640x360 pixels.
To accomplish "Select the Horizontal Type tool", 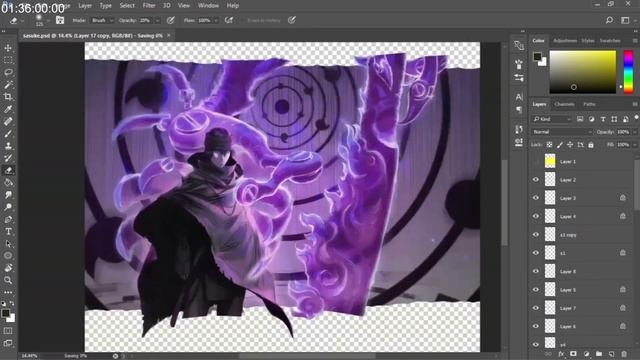I will coord(8,231).
